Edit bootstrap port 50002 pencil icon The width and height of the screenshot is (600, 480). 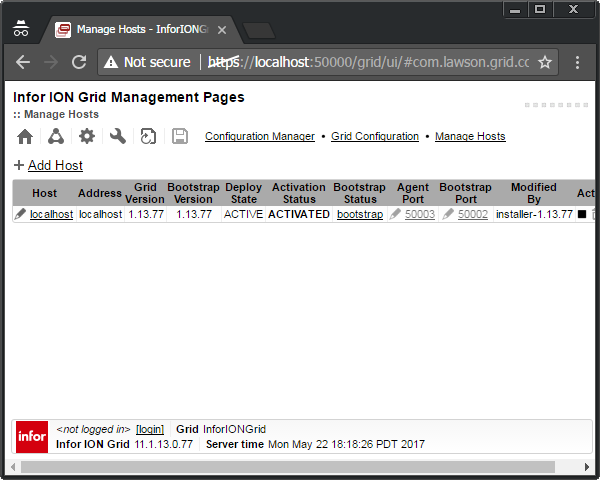tap(449, 214)
